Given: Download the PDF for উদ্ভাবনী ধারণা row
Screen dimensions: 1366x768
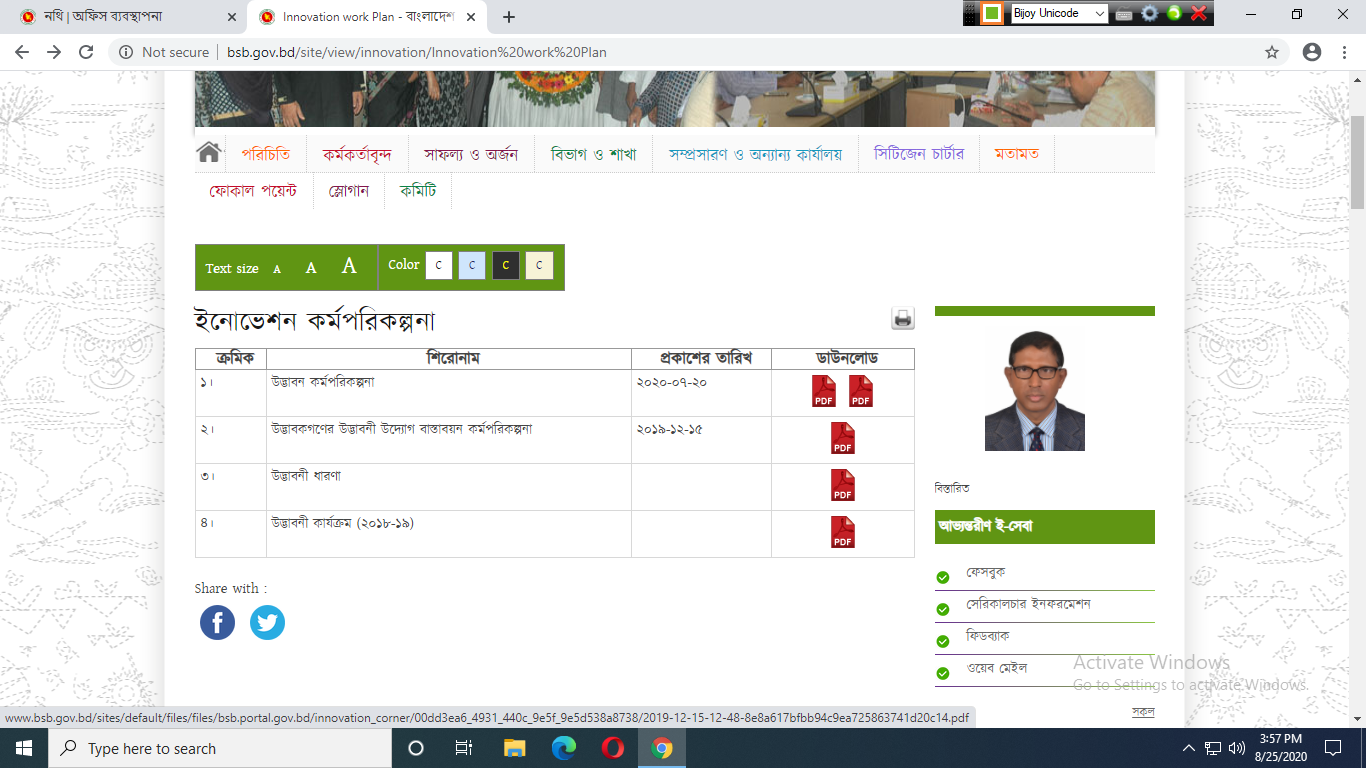Looking at the screenshot, I should coord(843,485).
